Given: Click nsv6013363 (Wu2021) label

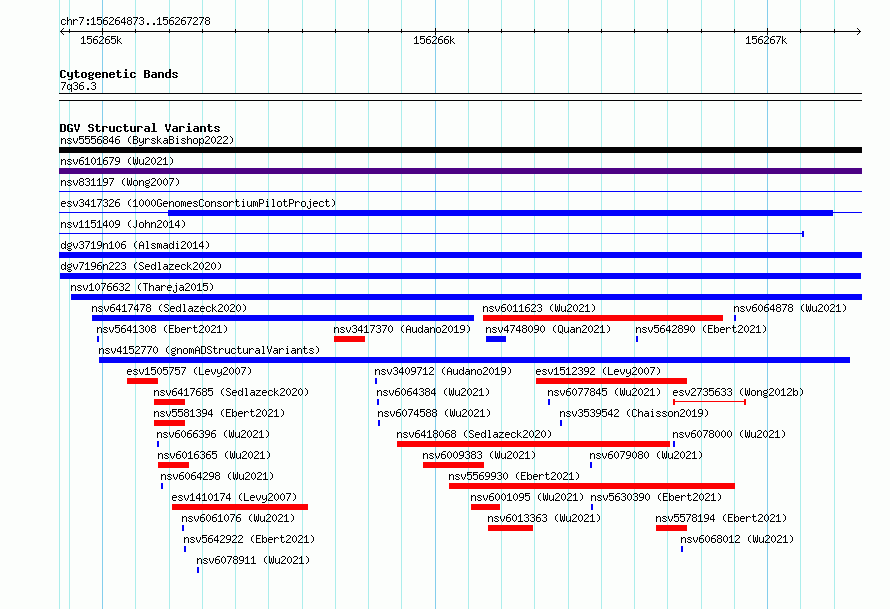Looking at the screenshot, I should click(x=544, y=518).
